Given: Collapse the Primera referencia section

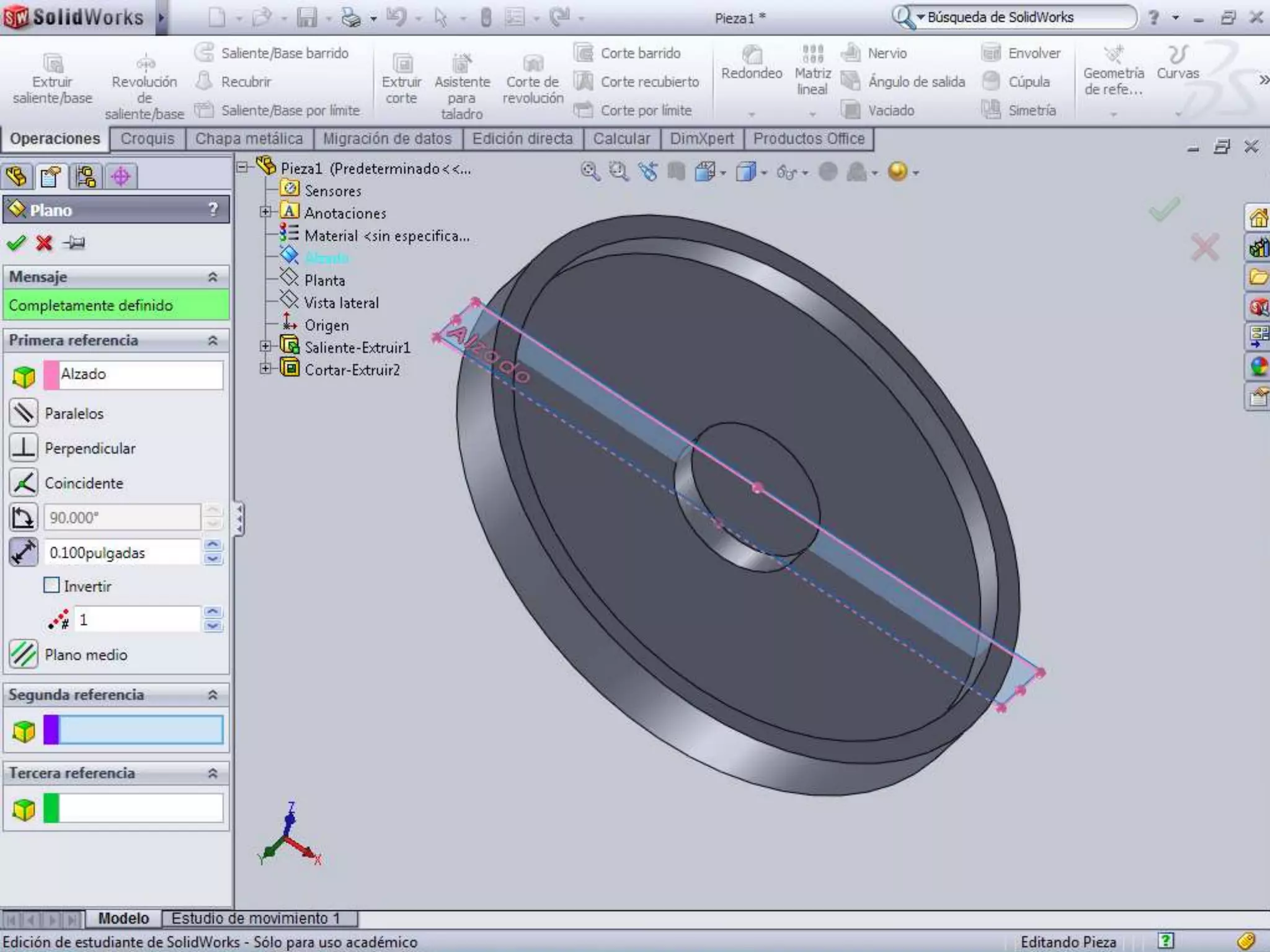Looking at the screenshot, I should (213, 340).
